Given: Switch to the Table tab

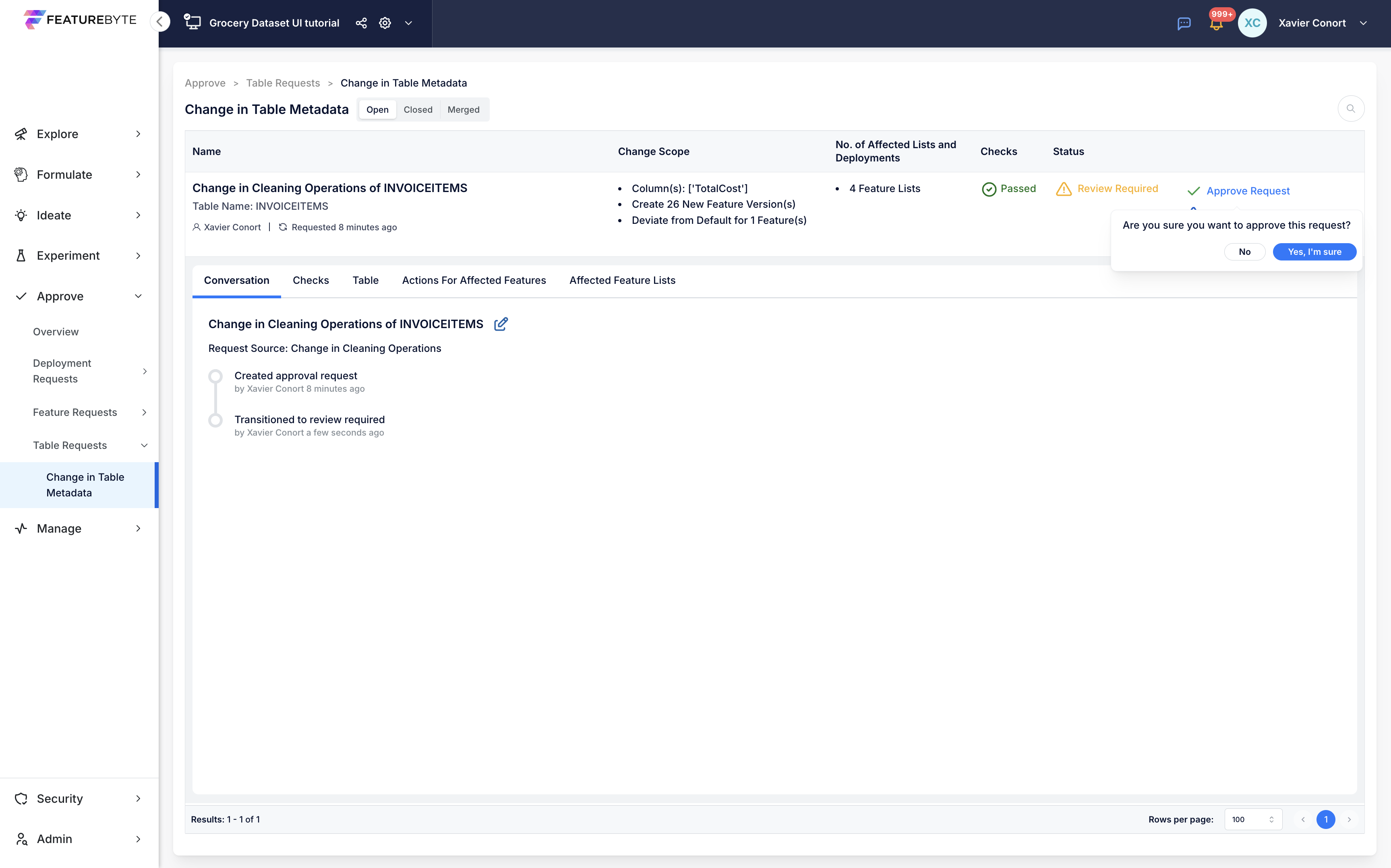Looking at the screenshot, I should coord(365,280).
